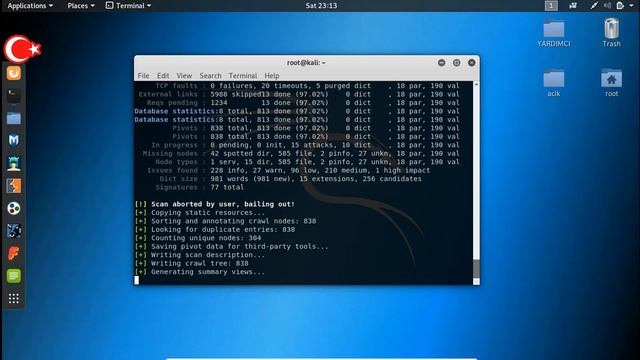
Task: Open the terminal Edit menu
Action: [163, 76]
